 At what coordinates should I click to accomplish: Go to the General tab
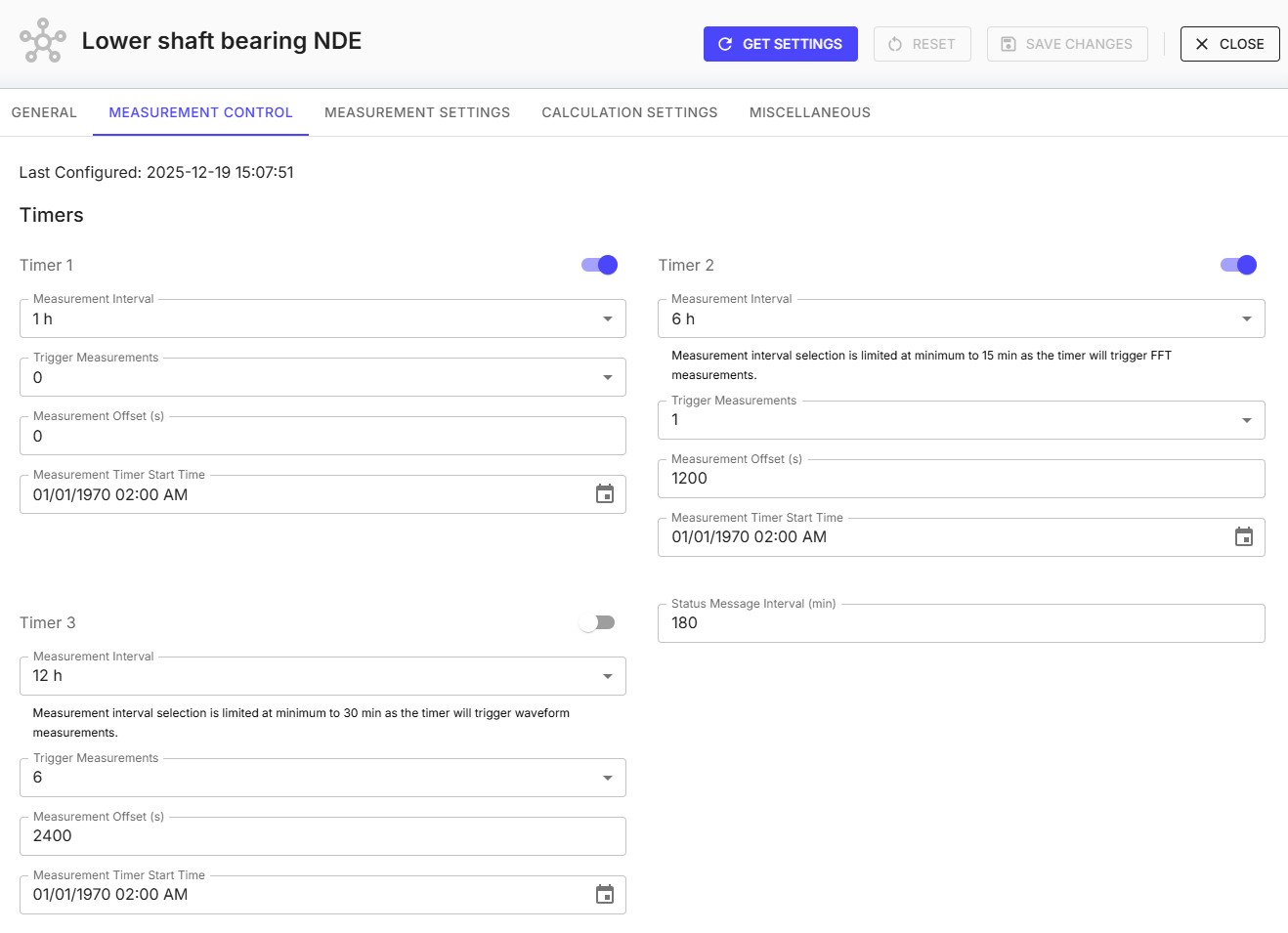44,112
